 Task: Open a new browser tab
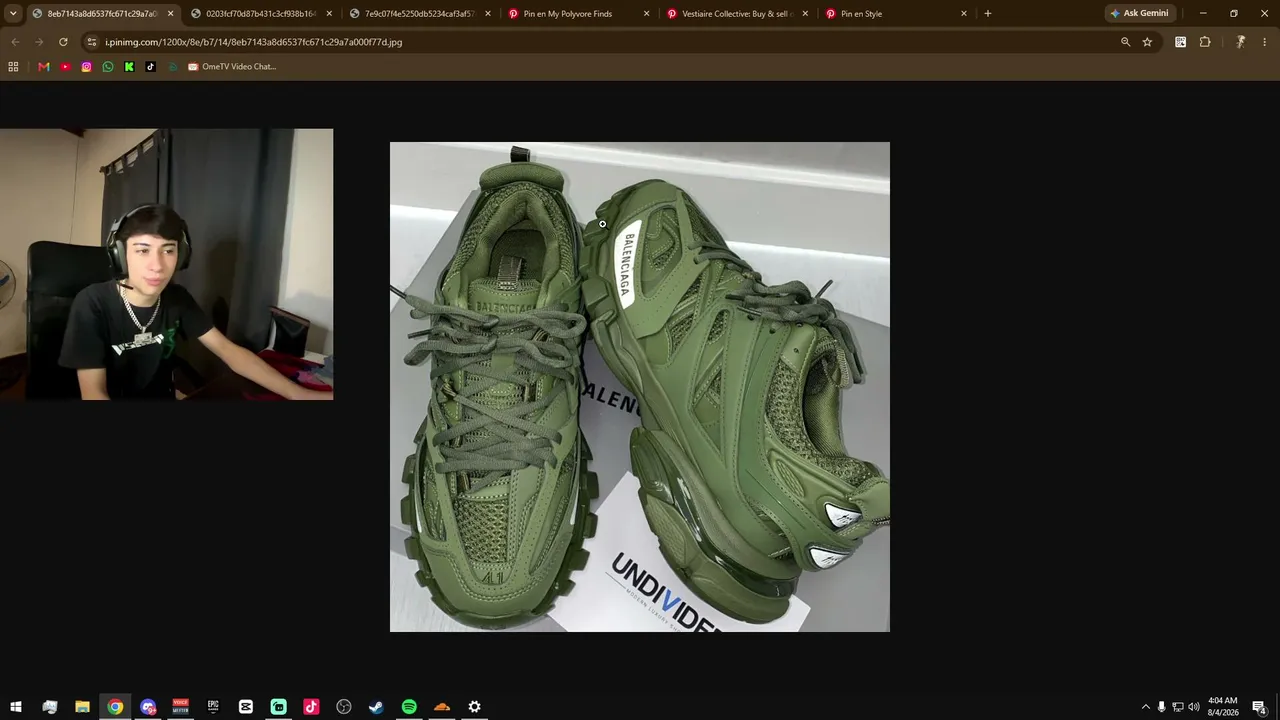pyautogui.click(x=988, y=13)
